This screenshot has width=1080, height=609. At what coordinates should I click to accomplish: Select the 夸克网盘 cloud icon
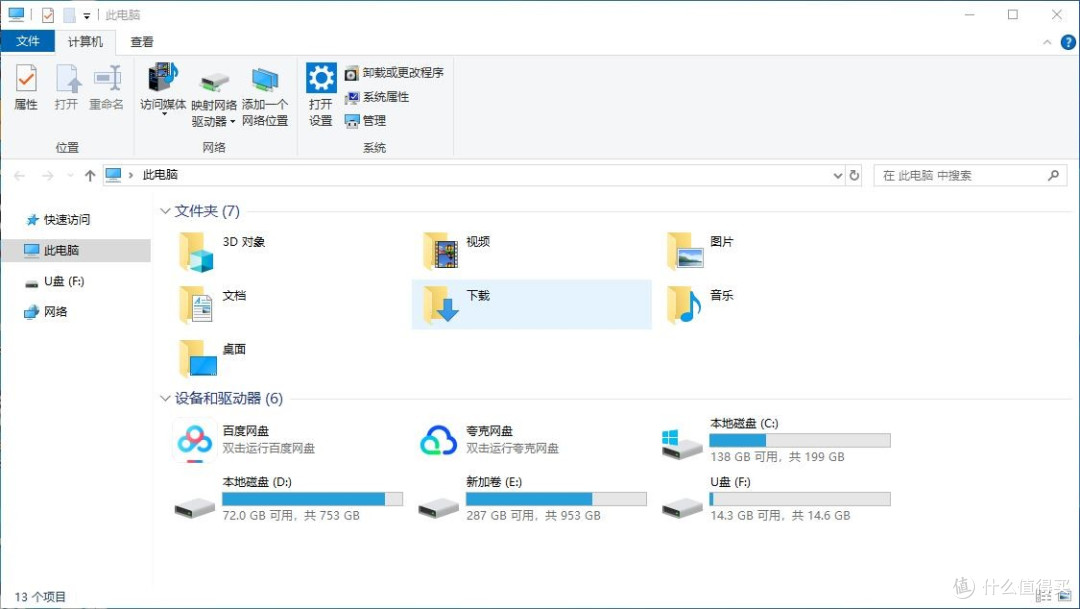click(x=439, y=440)
